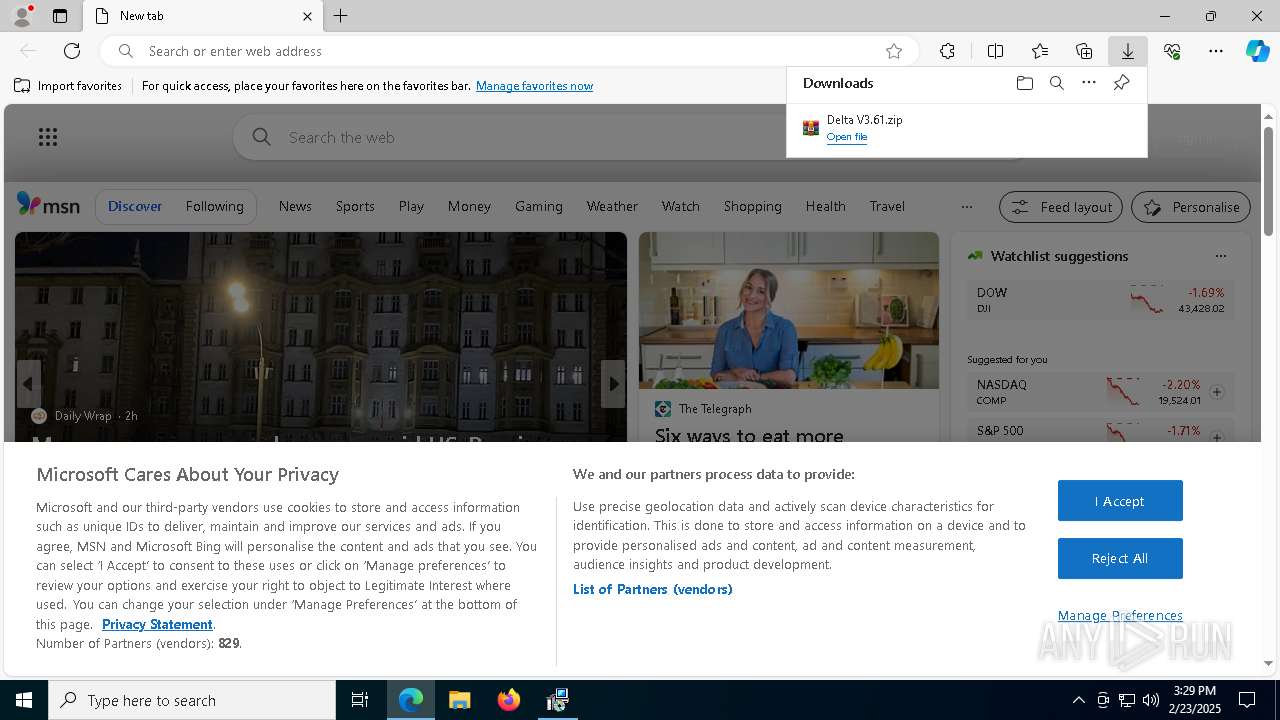Open the tab actions menu icon
Viewport: 1280px width, 720px height.
[x=60, y=16]
